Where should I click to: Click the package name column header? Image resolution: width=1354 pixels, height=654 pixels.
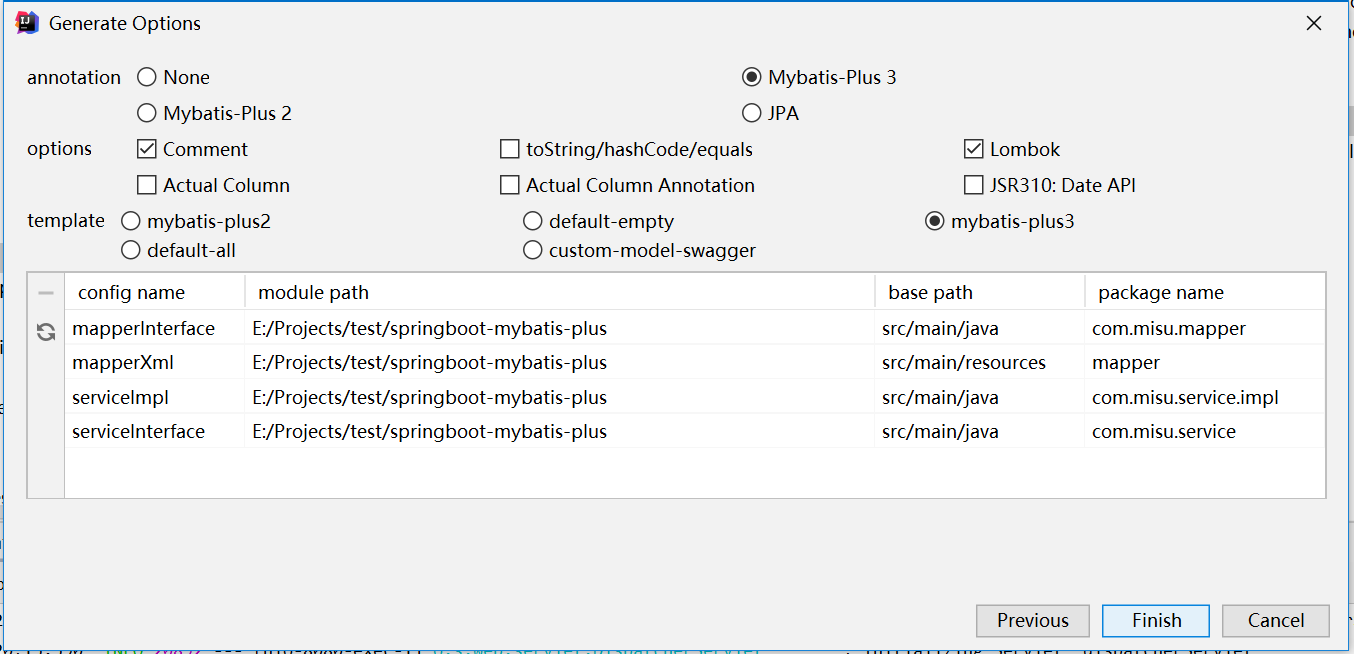point(1160,293)
